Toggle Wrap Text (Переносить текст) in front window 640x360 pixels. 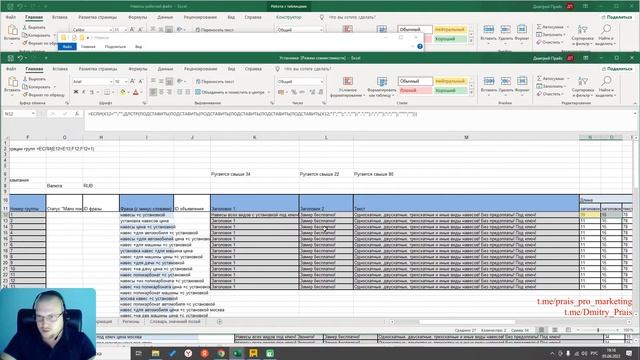[x=215, y=82]
